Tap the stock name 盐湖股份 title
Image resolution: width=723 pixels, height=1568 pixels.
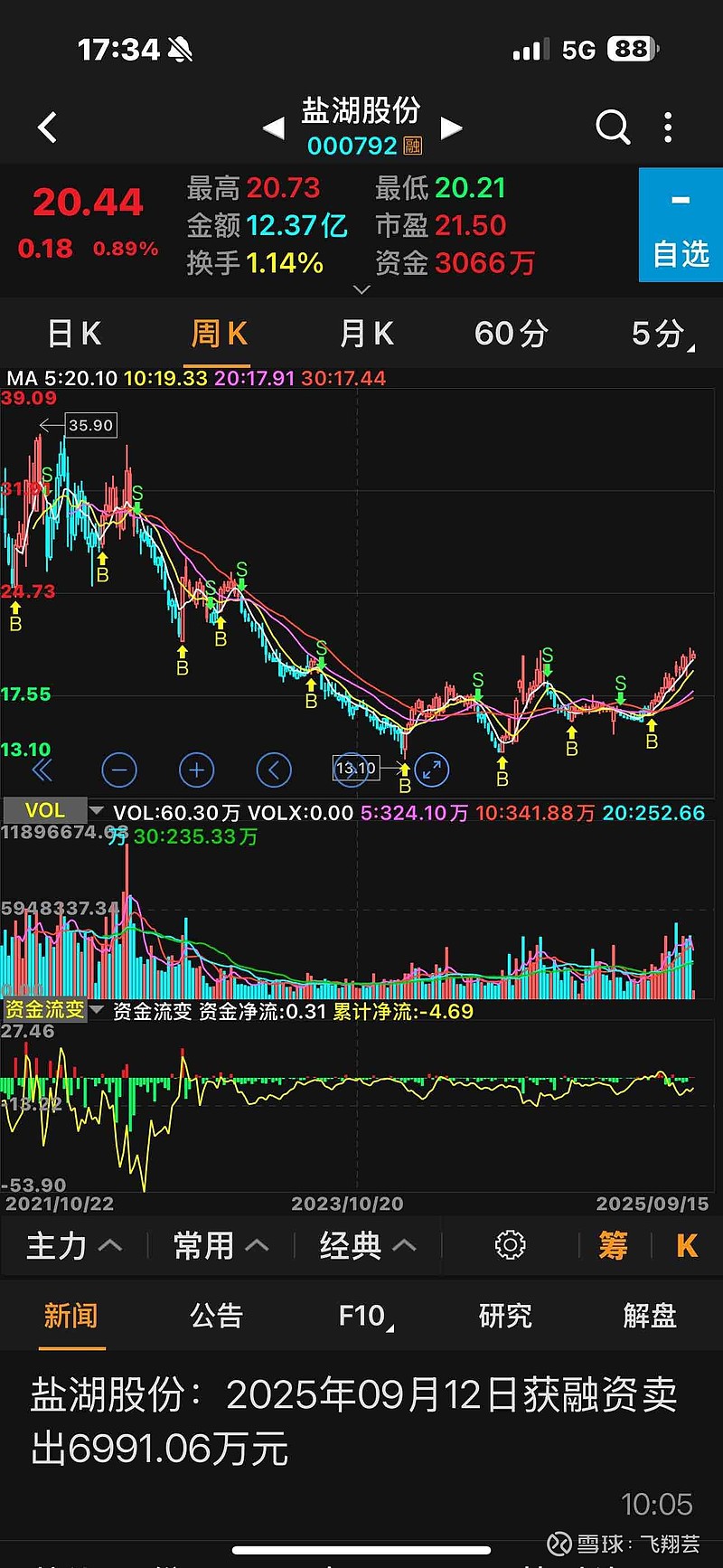coord(361,110)
